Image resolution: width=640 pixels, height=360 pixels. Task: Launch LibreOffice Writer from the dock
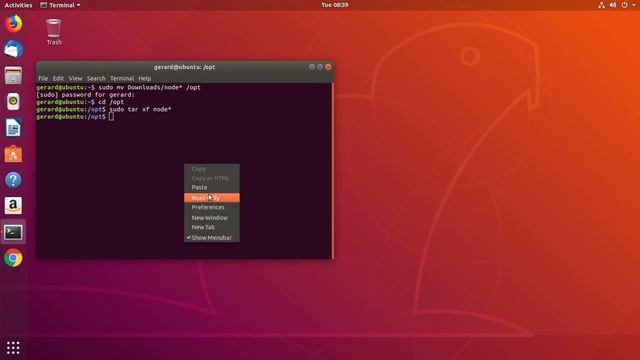coord(13,128)
